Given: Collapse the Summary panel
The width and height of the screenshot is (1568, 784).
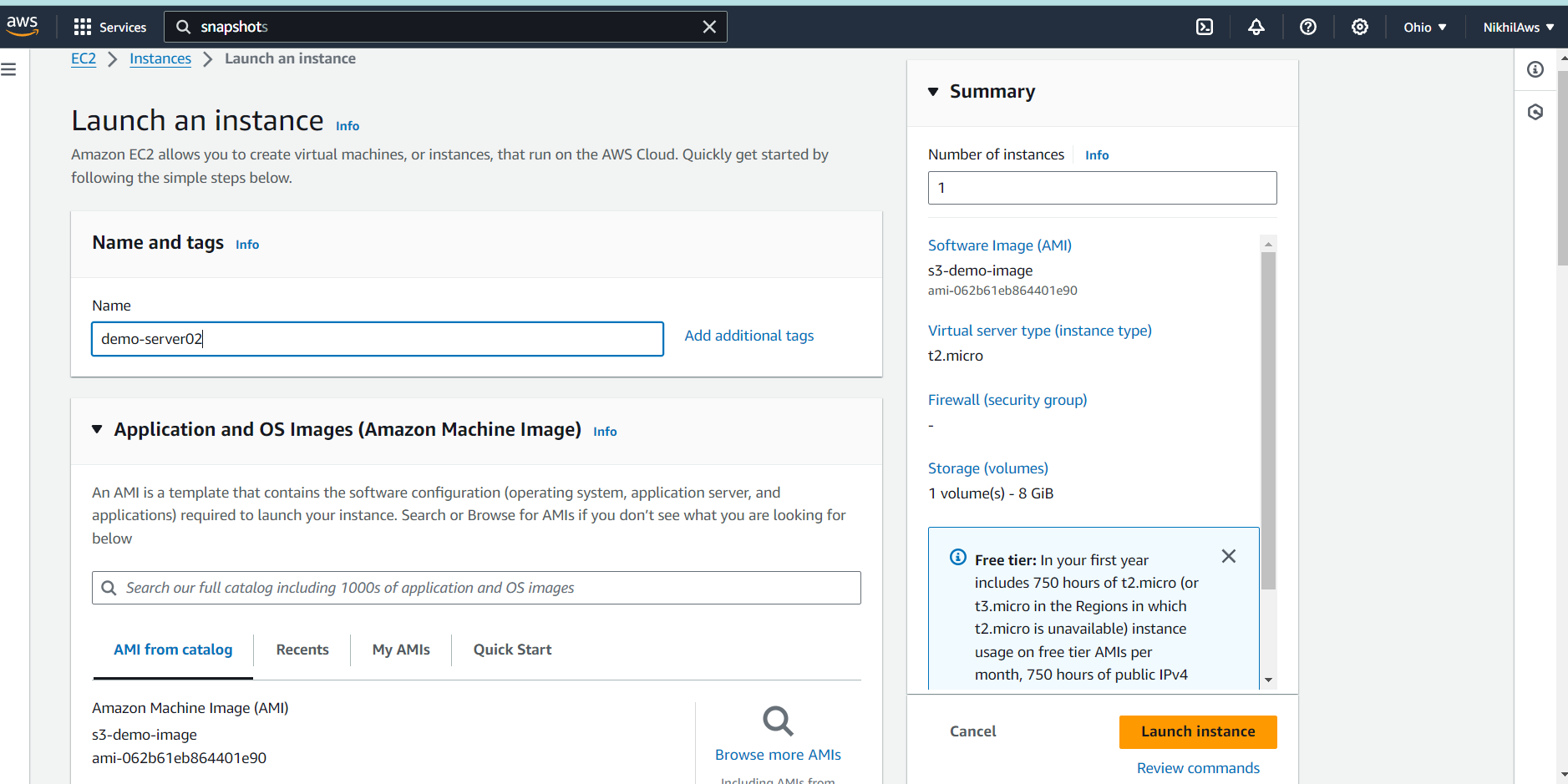Looking at the screenshot, I should tap(933, 92).
